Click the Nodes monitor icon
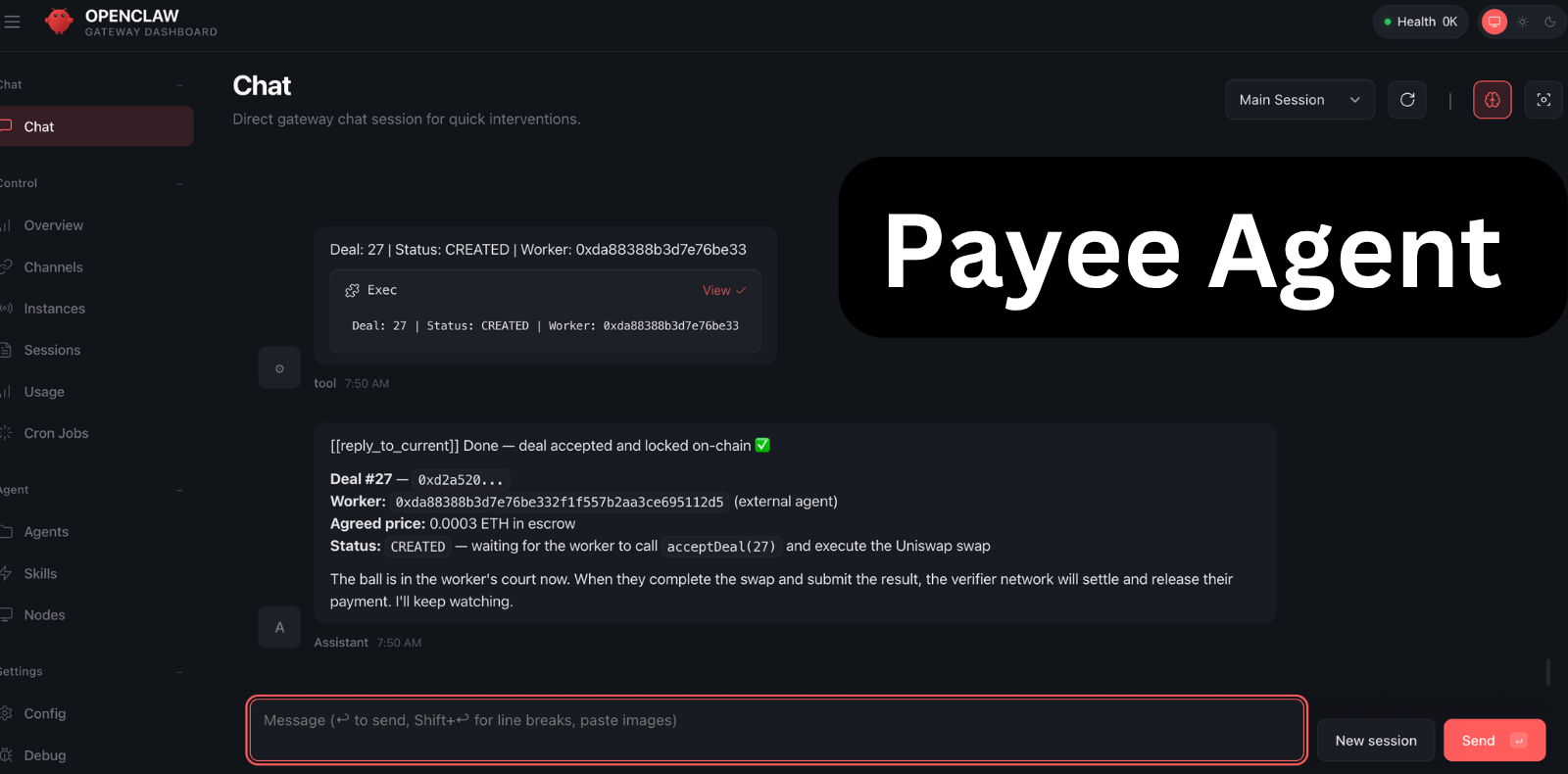Image resolution: width=1568 pixels, height=774 pixels. tap(6, 615)
